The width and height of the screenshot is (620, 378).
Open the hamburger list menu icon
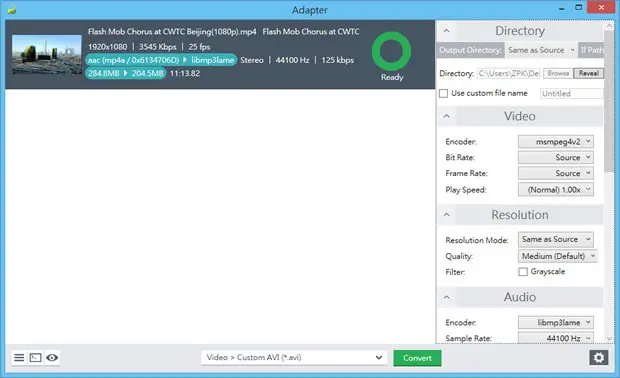tap(19, 358)
